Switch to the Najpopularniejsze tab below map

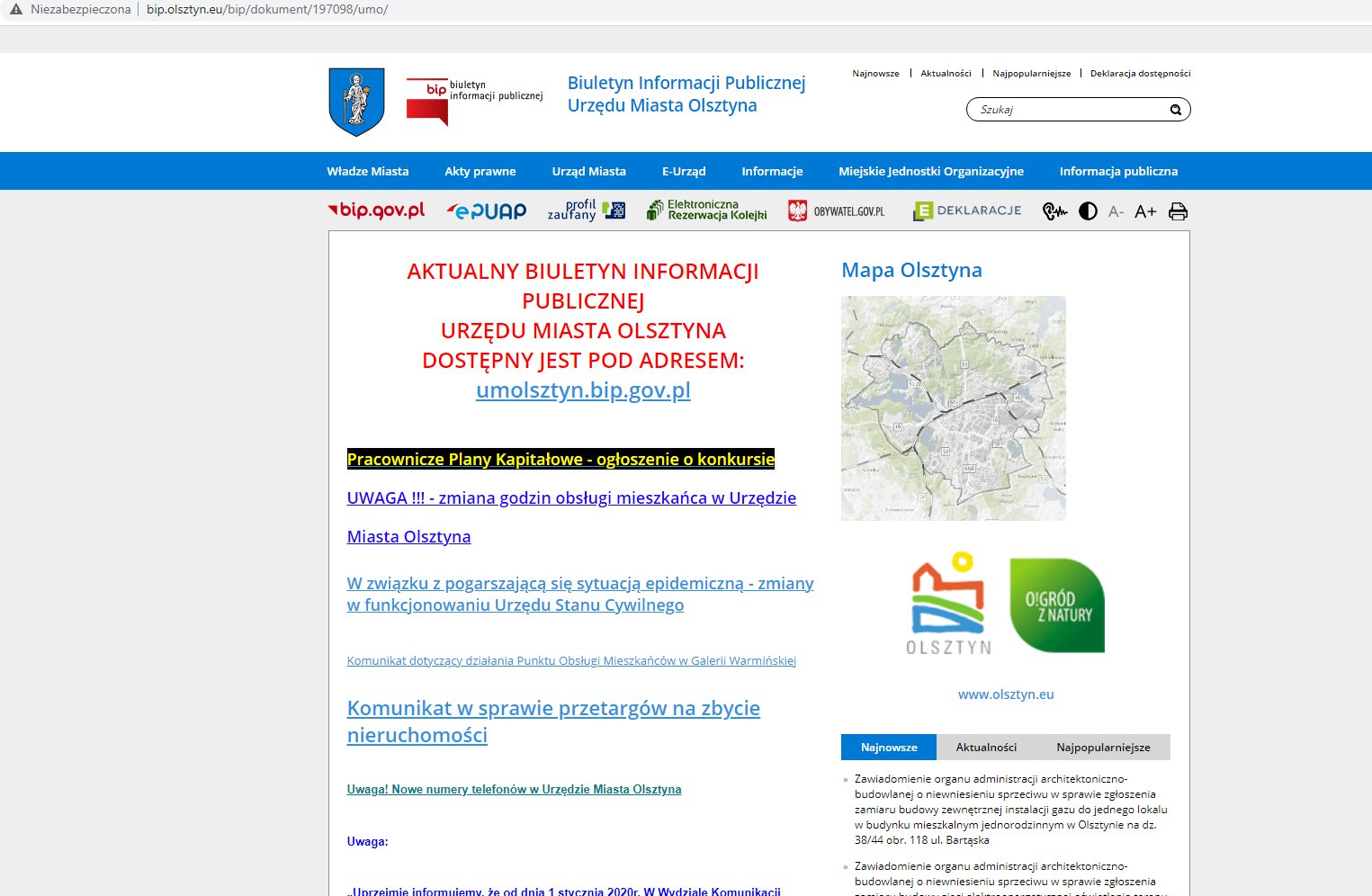(1103, 748)
